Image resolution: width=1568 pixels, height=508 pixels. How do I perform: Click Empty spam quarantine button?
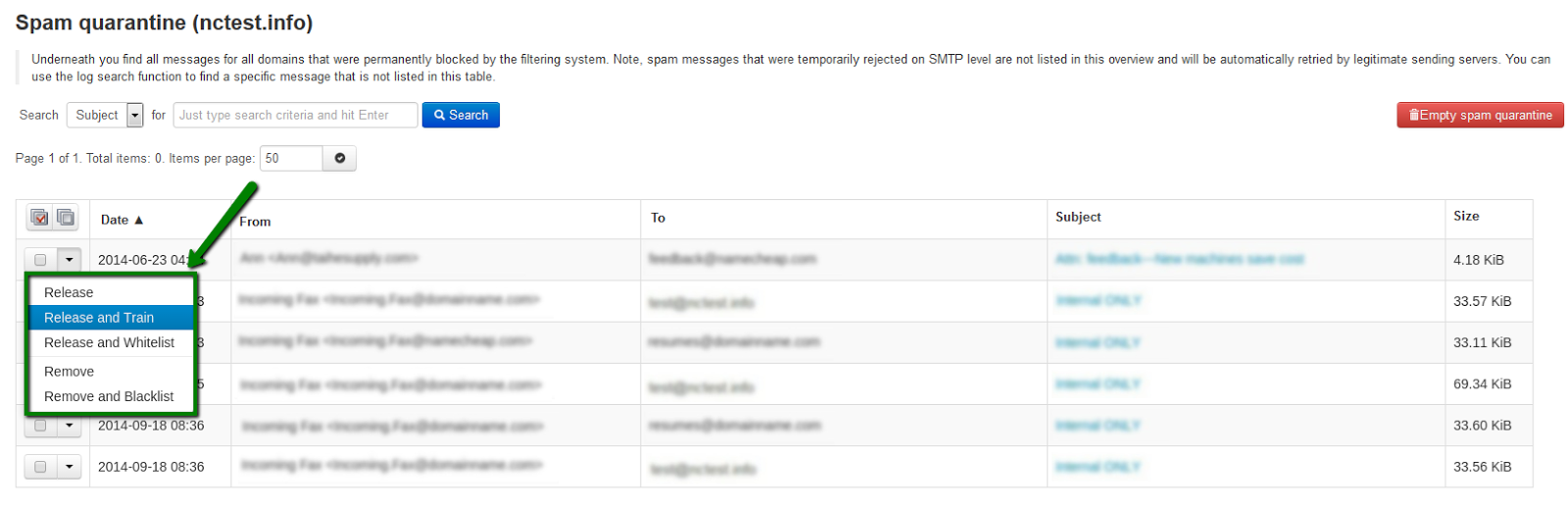point(1480,115)
